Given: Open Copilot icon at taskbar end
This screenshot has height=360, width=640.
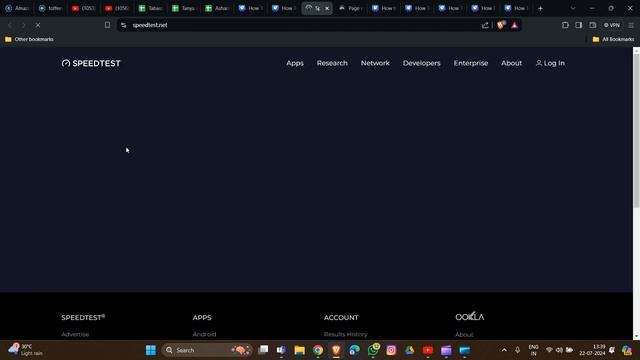Looking at the screenshot, I should (627, 350).
